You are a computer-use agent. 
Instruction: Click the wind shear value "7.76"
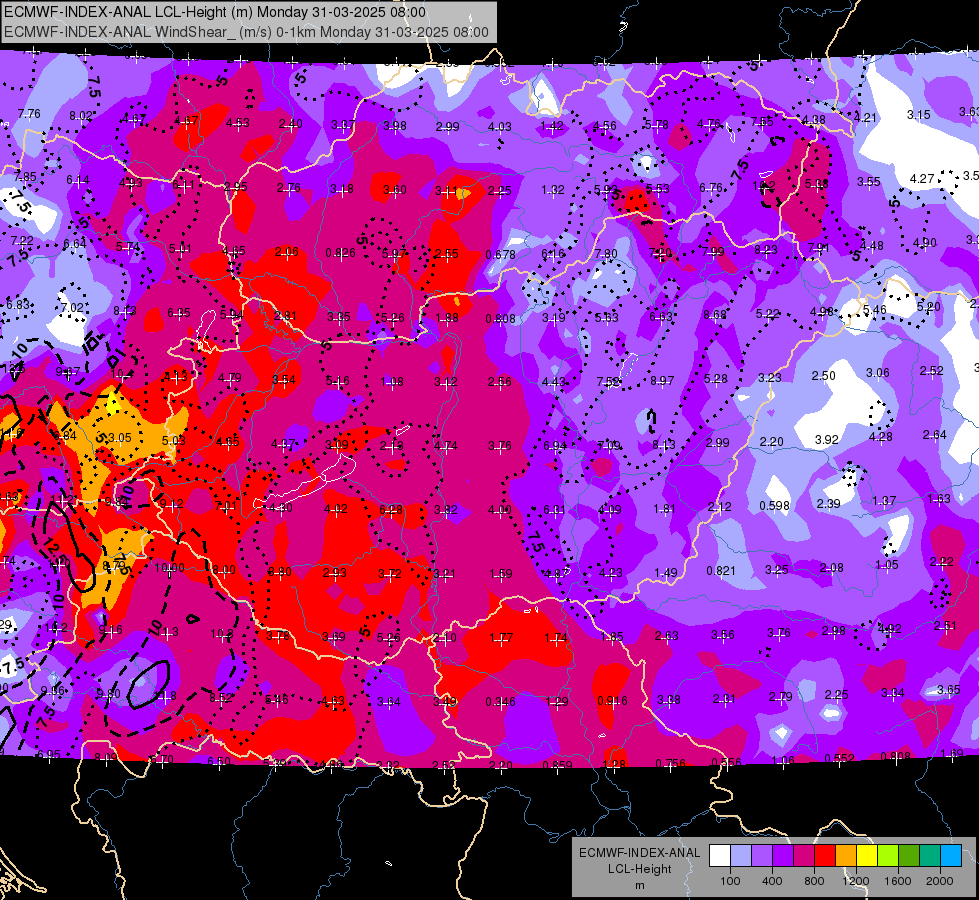pos(29,114)
